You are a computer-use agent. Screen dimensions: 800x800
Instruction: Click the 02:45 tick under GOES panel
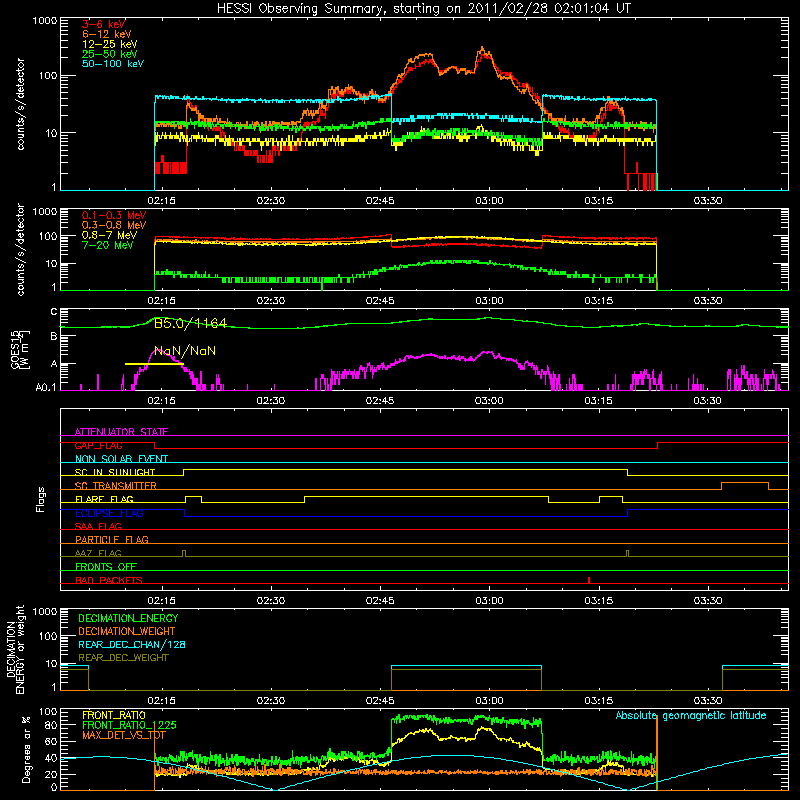pyautogui.click(x=380, y=401)
